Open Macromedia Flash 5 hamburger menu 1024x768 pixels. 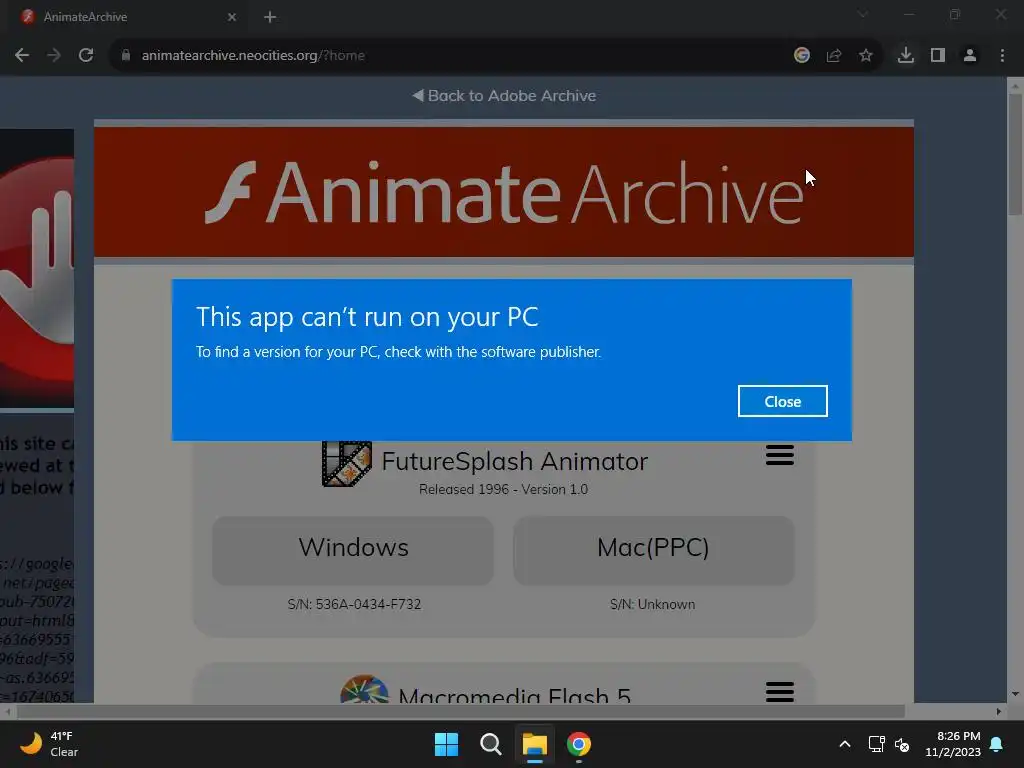(x=779, y=692)
